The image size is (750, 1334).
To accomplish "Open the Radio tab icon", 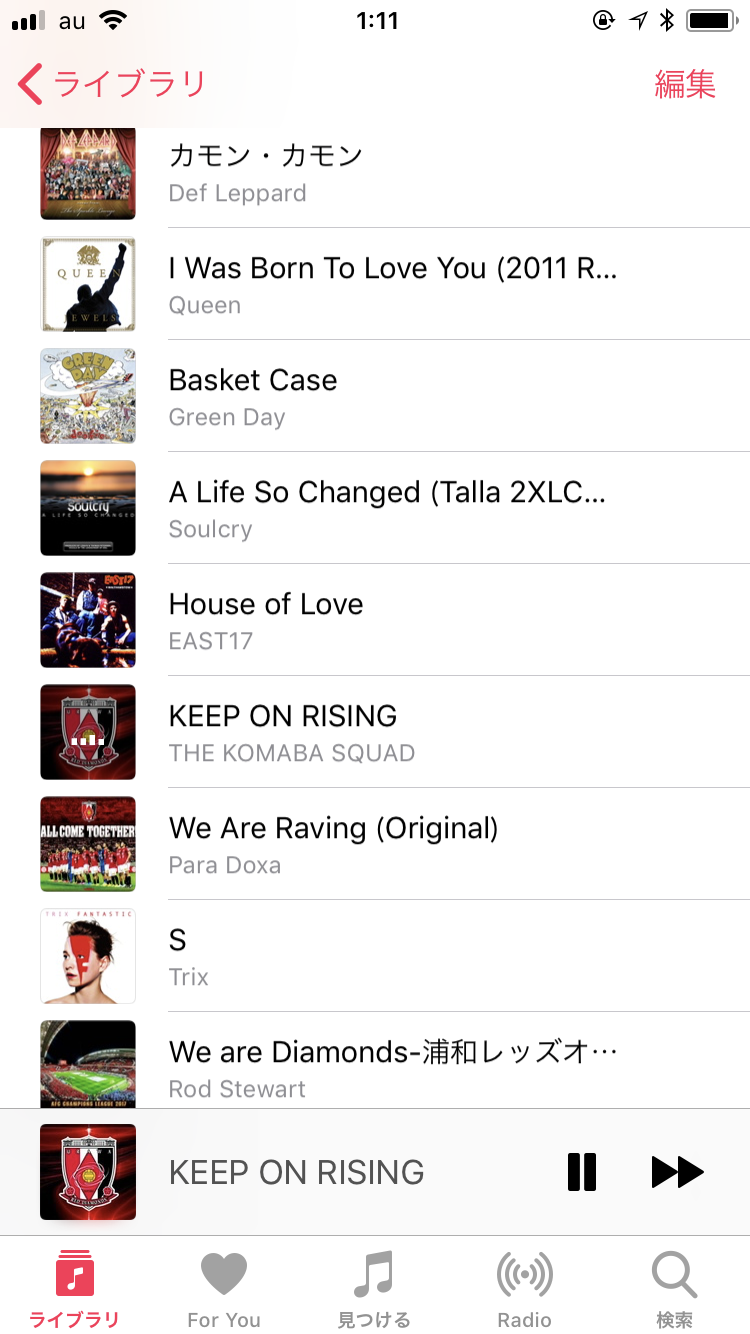I will 524,1288.
